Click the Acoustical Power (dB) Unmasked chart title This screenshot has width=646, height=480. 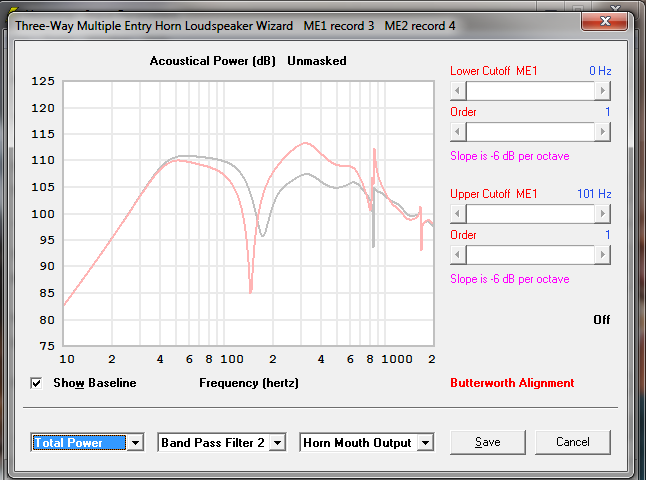[248, 61]
